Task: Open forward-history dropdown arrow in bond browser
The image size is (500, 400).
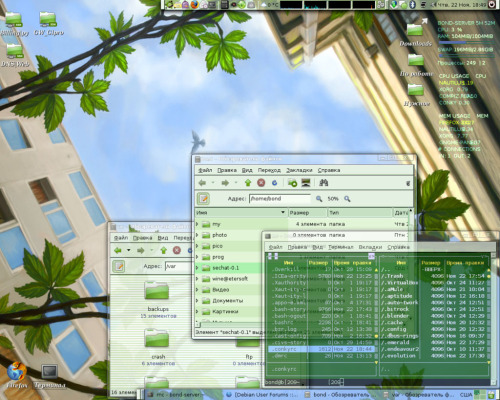Action: pos(236,183)
